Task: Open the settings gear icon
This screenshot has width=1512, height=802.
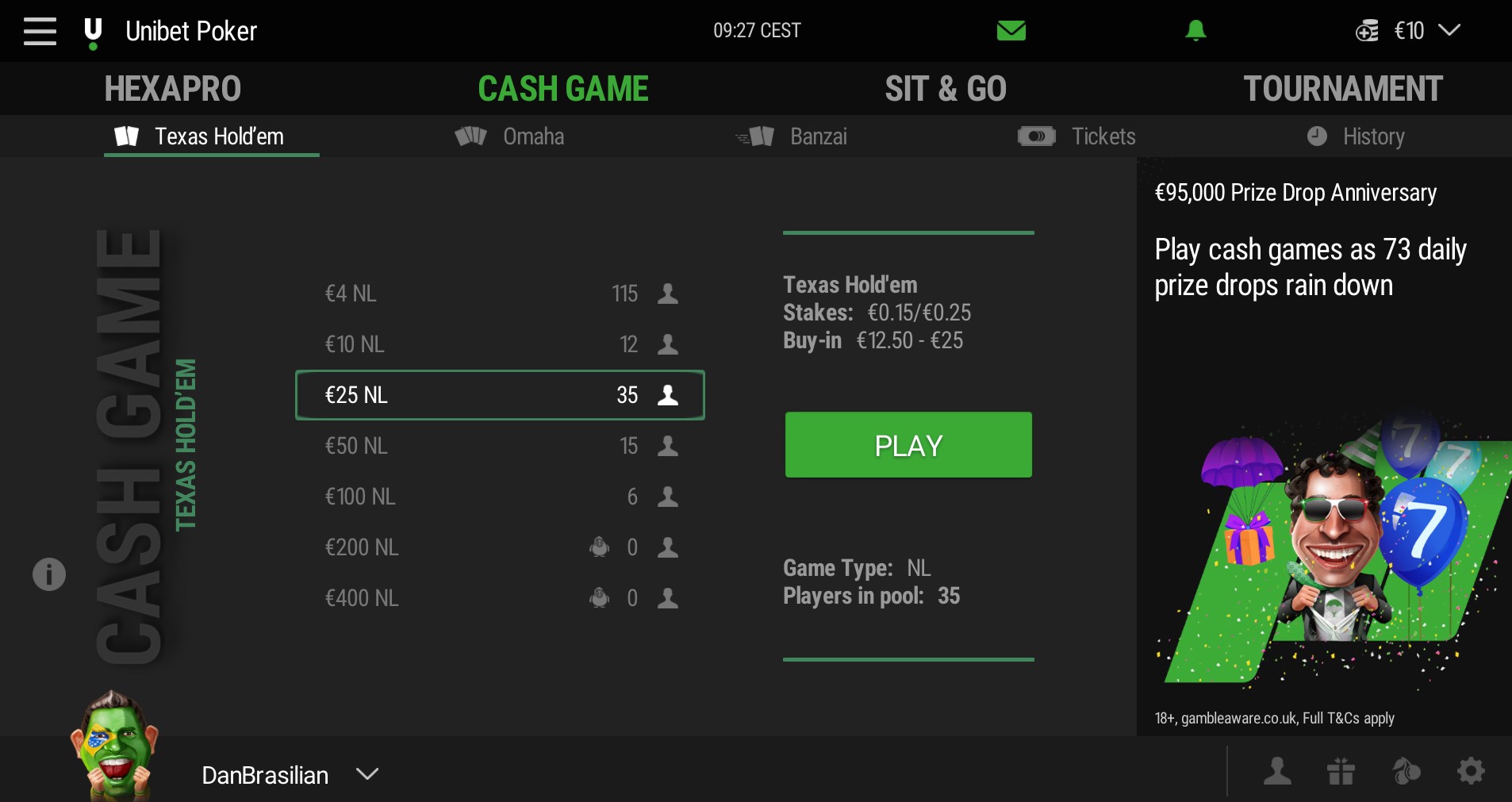Action: 1470,770
